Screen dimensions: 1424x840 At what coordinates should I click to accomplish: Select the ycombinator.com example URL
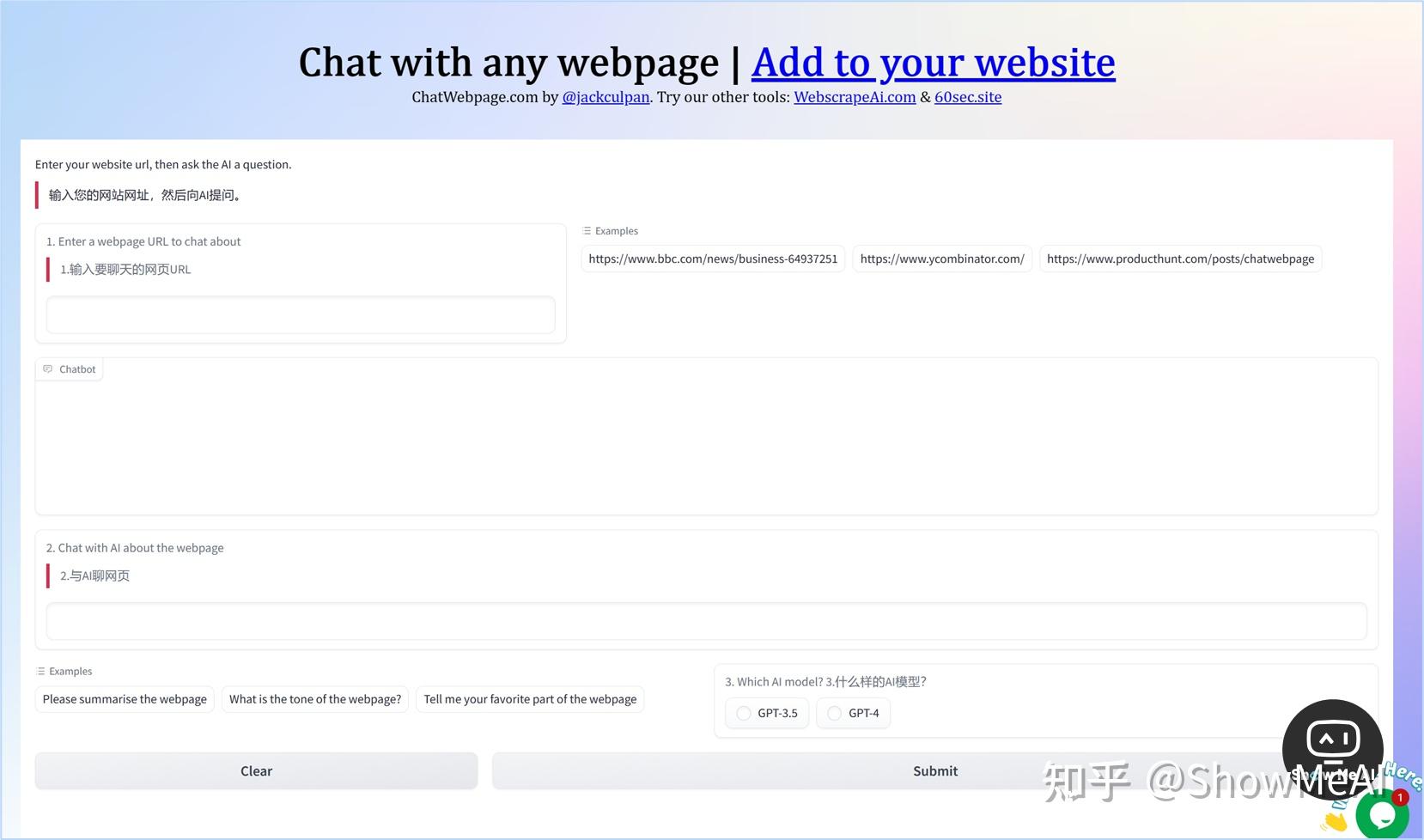(941, 259)
